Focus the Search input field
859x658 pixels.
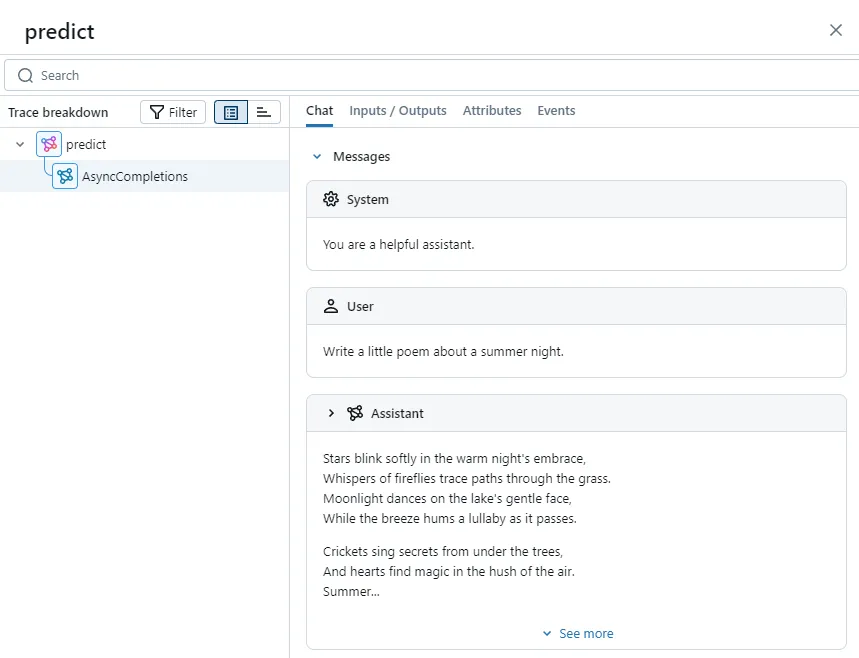pos(432,75)
